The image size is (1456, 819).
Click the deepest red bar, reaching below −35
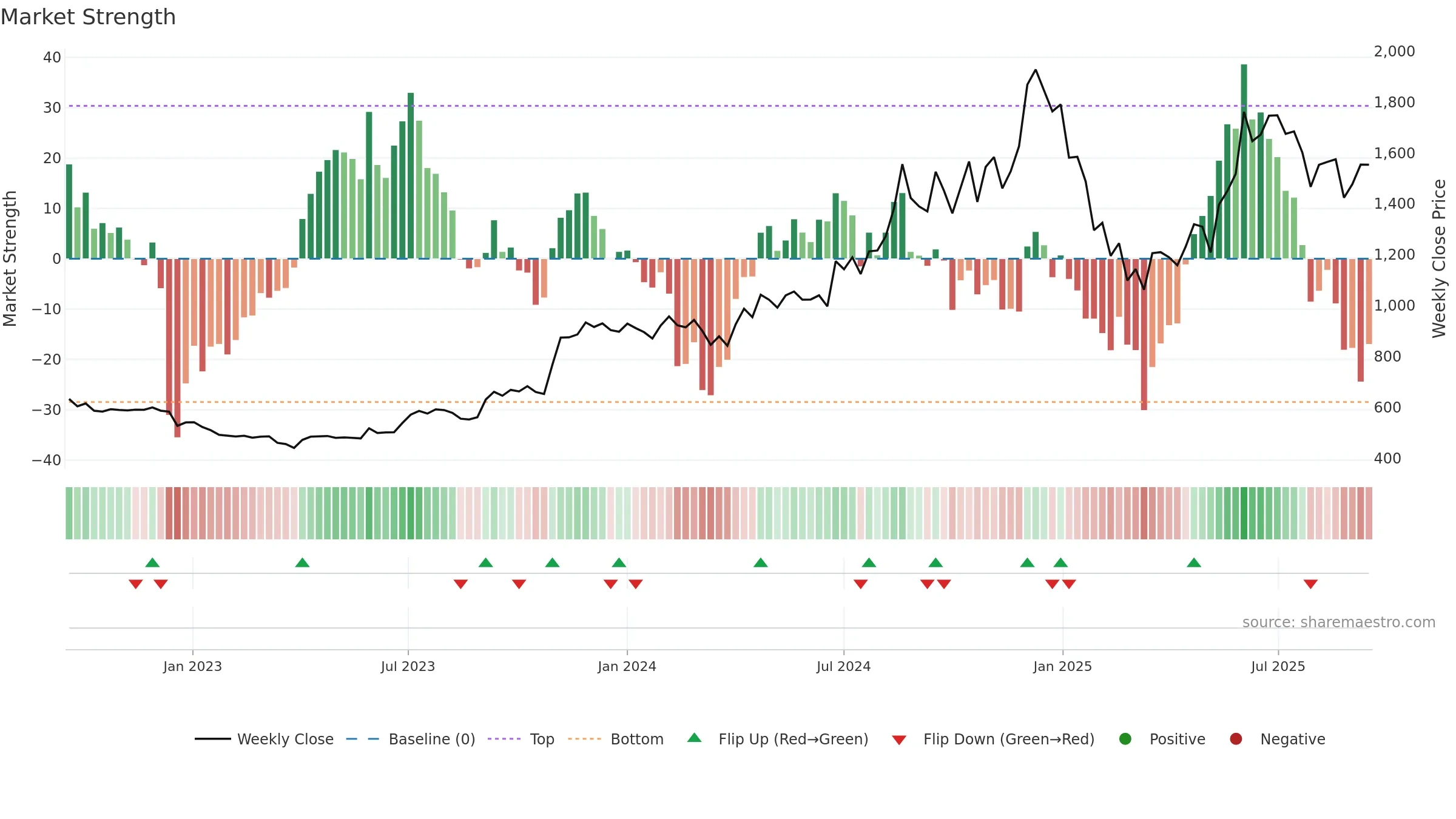(x=177, y=348)
